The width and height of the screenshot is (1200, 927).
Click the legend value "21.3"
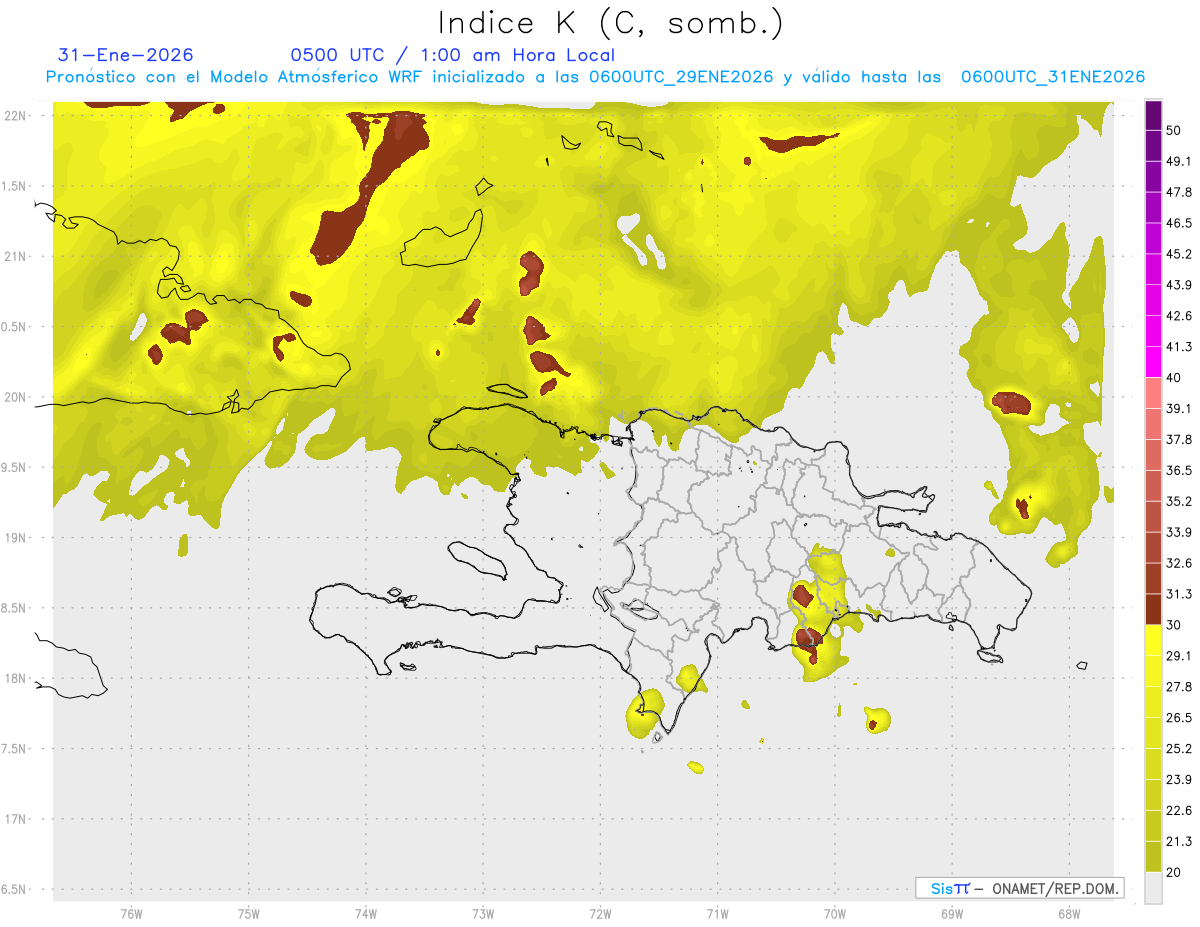pyautogui.click(x=1179, y=841)
